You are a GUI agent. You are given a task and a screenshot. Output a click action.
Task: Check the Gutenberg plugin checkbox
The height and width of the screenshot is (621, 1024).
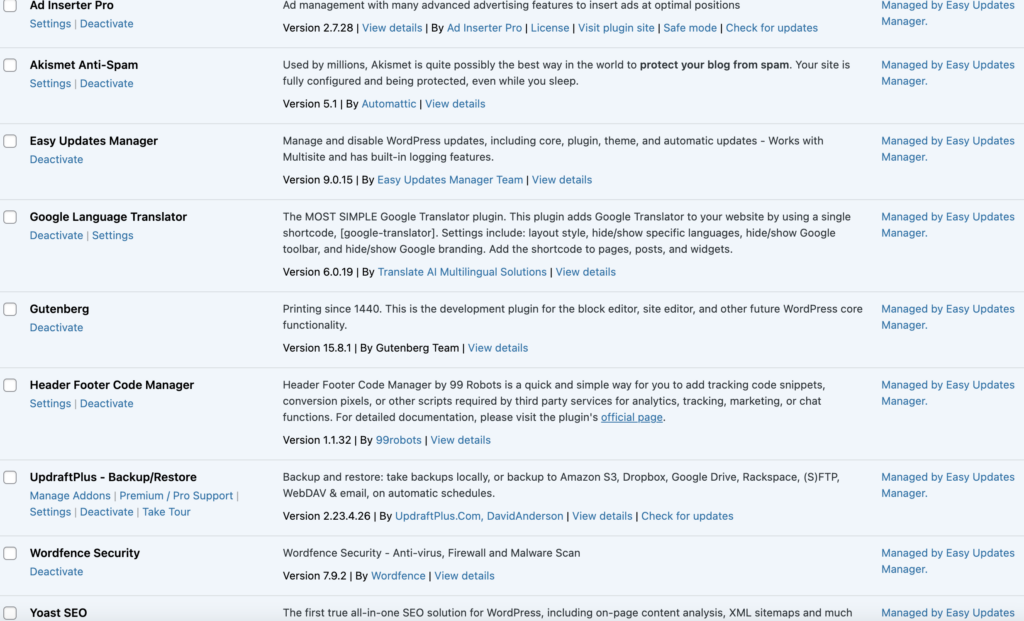point(10,309)
